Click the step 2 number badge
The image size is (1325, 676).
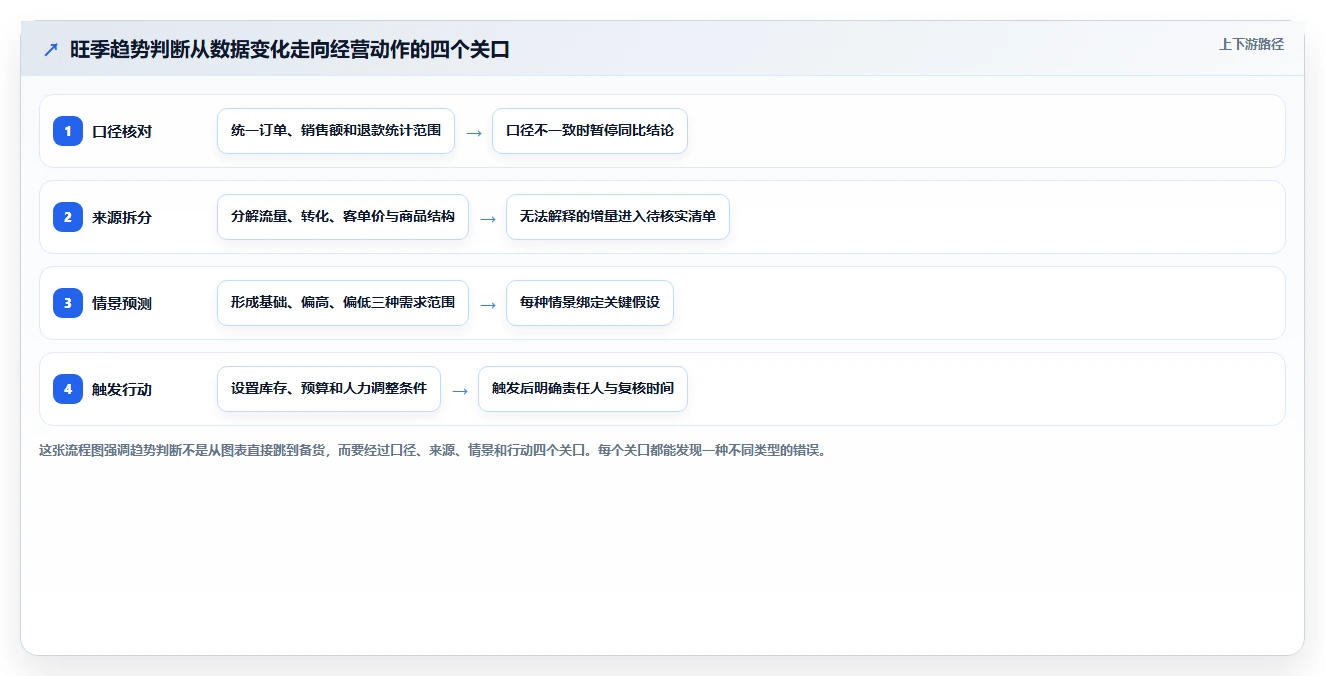click(68, 217)
